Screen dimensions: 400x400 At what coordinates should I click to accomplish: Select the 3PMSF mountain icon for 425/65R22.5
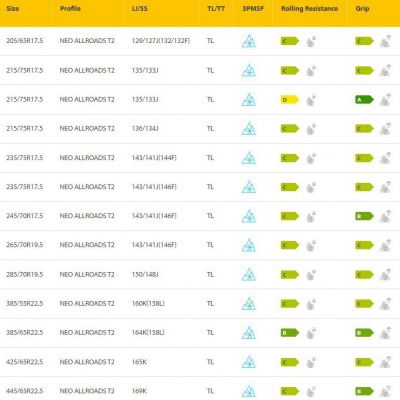(249, 362)
